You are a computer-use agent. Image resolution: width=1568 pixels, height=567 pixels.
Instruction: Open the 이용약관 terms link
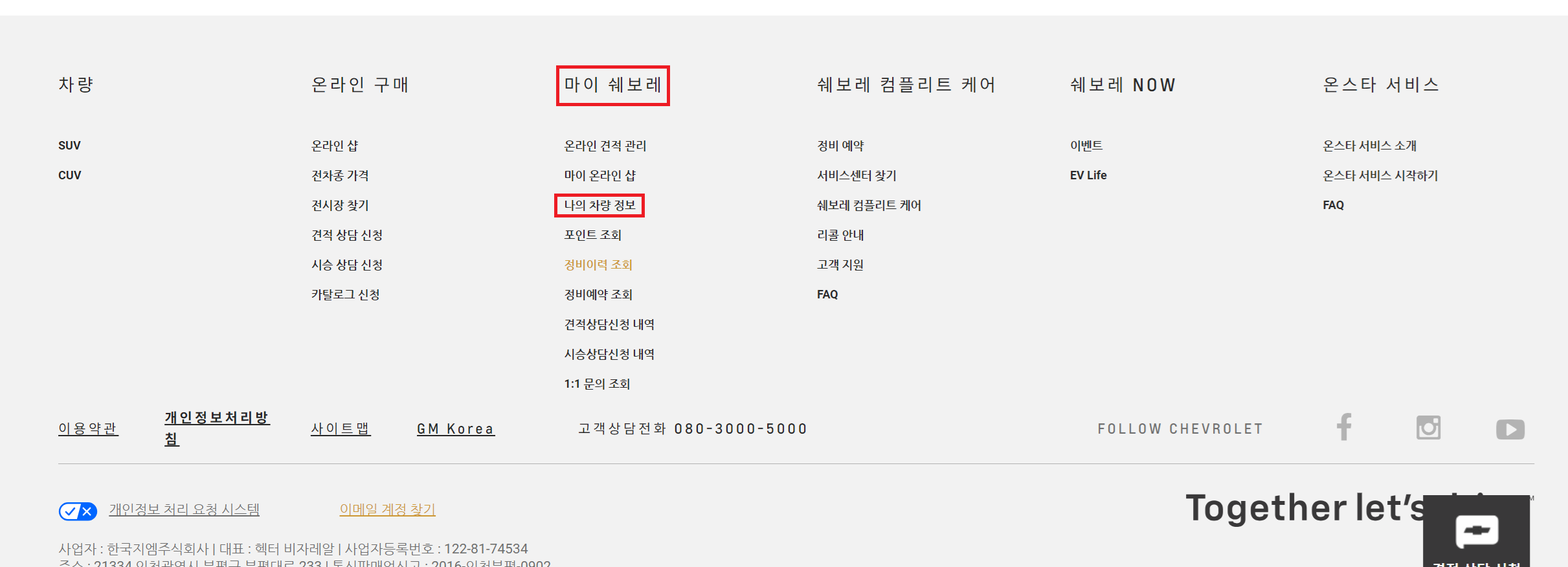tap(88, 428)
